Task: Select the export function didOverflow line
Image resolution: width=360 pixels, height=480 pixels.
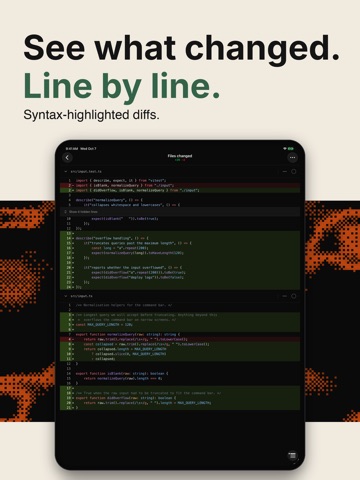Action: coord(180,398)
